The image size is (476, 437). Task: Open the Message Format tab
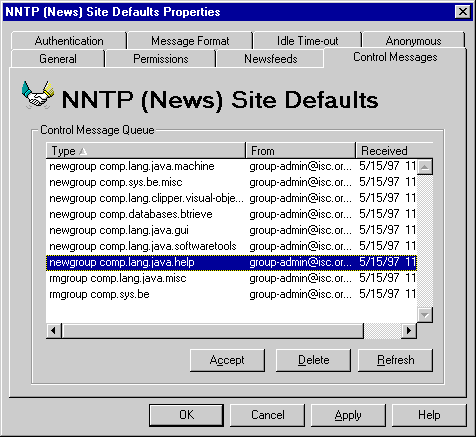[x=190, y=41]
